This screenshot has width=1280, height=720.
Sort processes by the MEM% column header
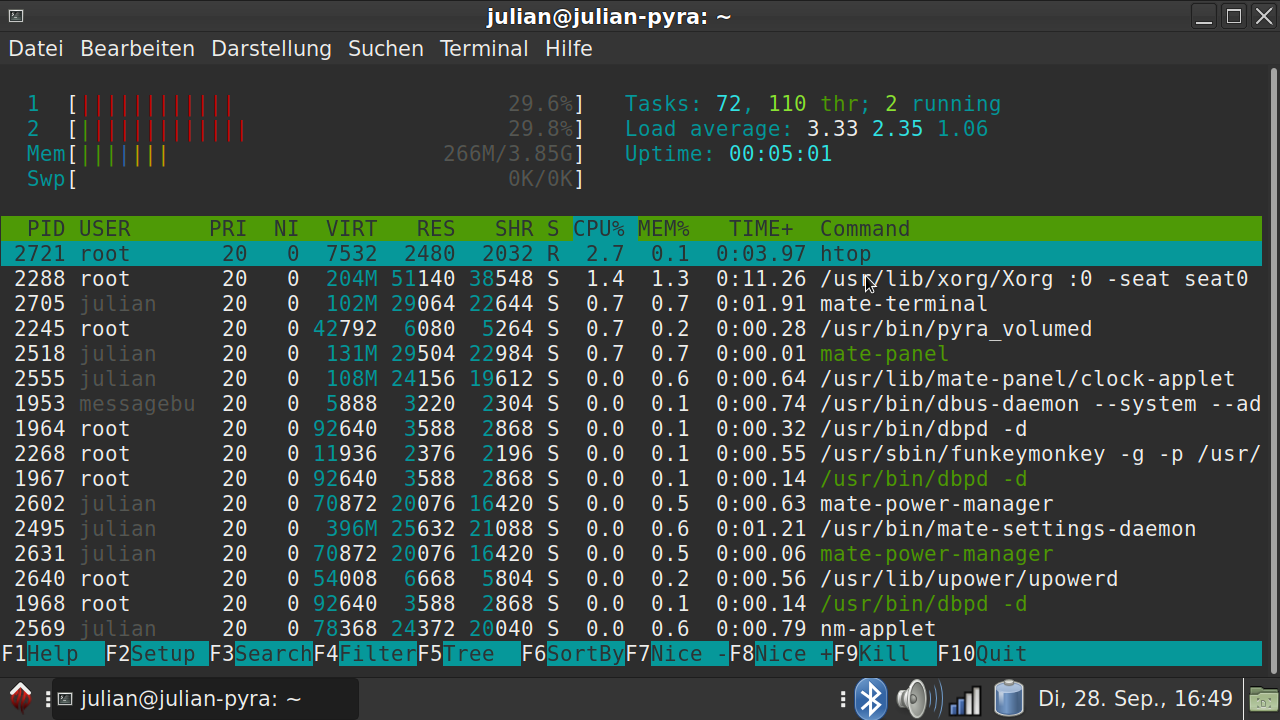pos(663,229)
